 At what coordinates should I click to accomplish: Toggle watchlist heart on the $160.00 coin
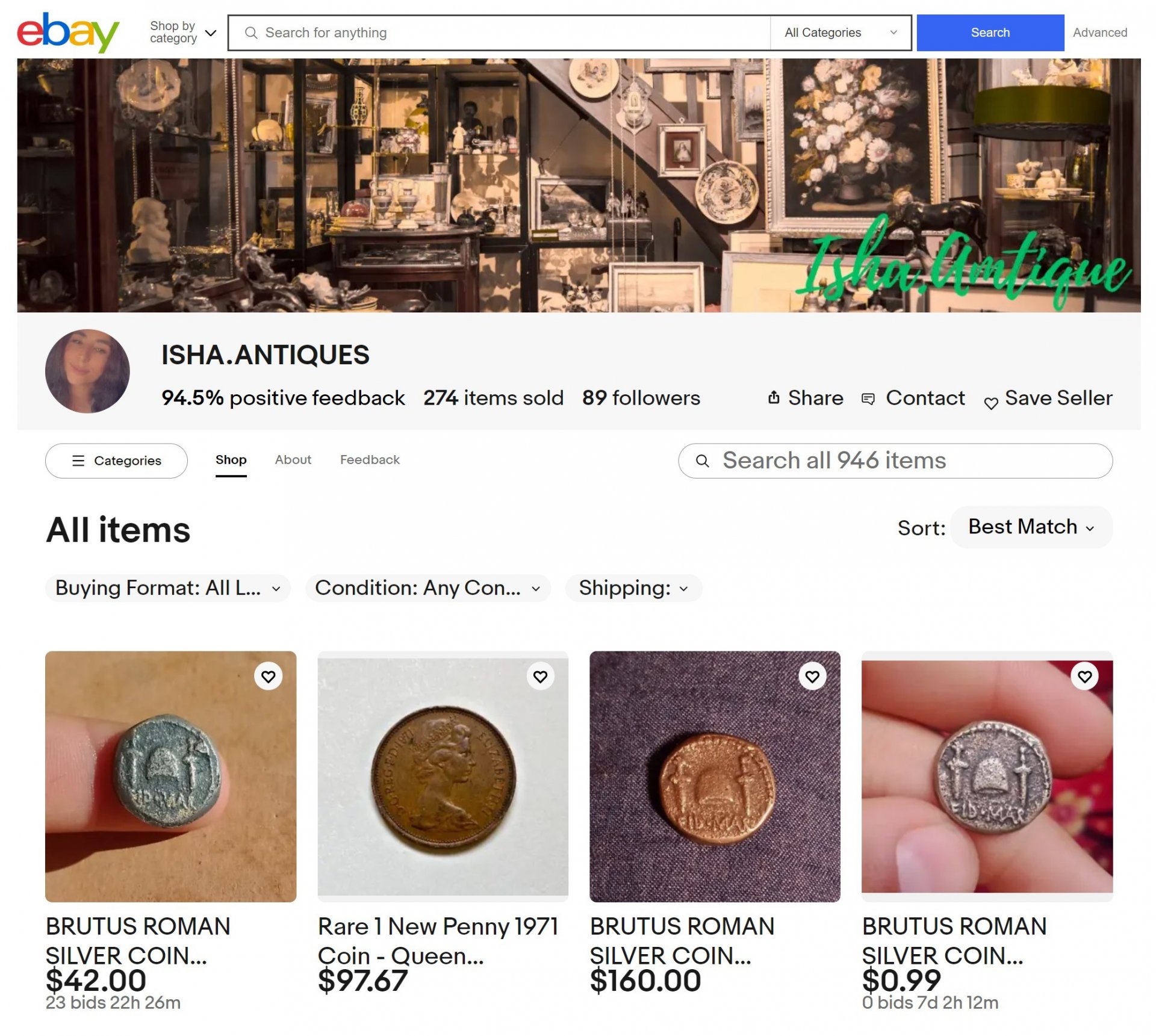tap(812, 677)
